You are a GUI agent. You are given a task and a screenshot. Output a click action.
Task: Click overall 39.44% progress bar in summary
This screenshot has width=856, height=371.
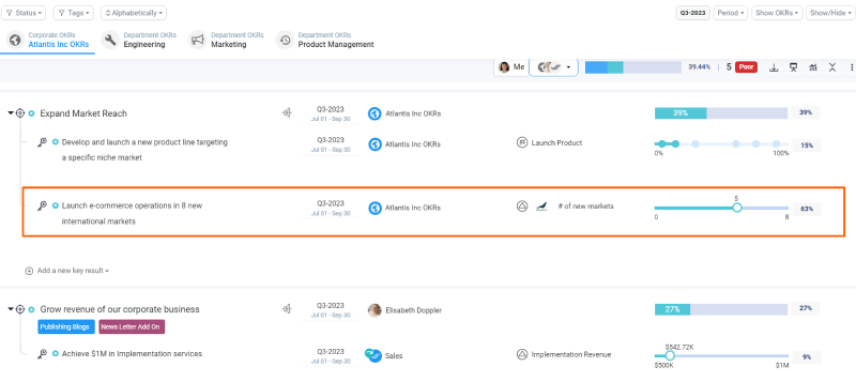[x=633, y=67]
